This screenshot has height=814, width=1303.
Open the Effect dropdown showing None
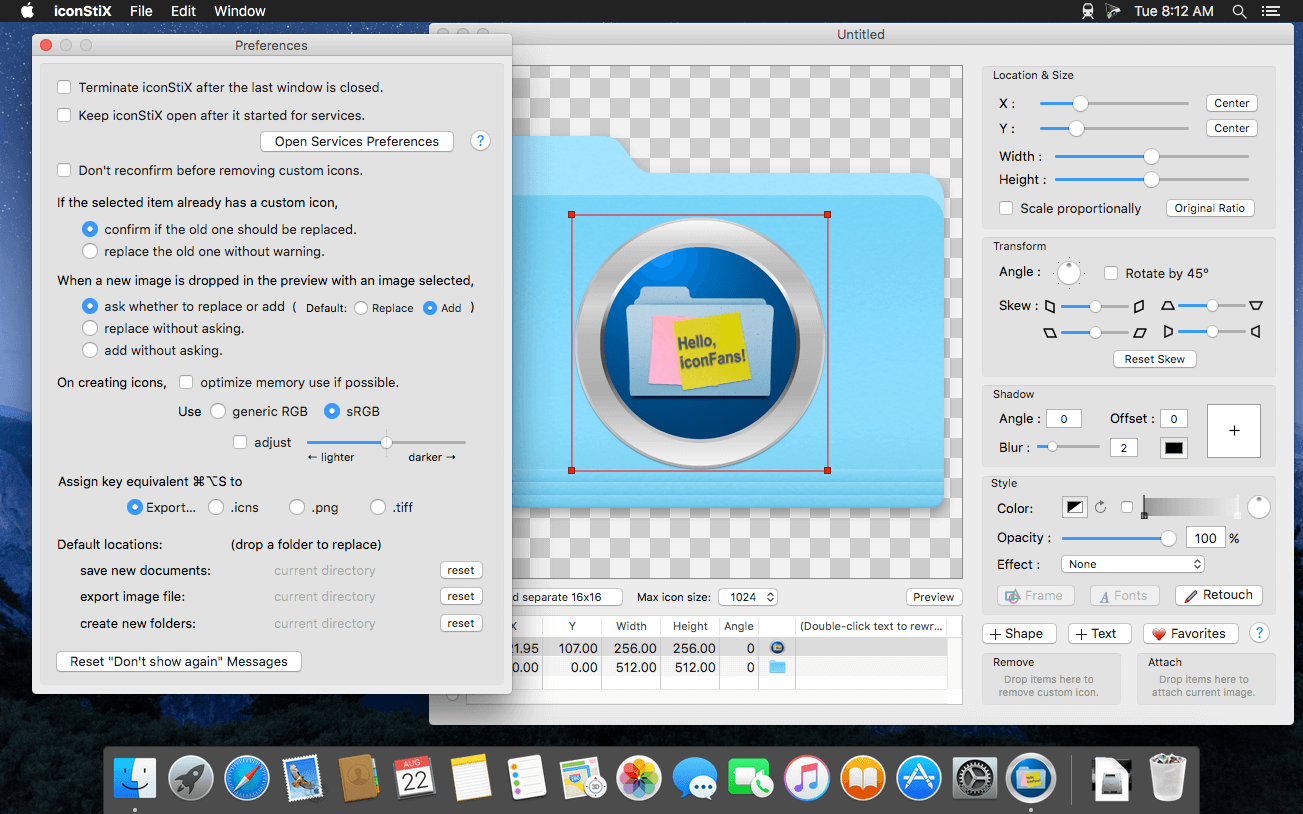(x=1133, y=564)
